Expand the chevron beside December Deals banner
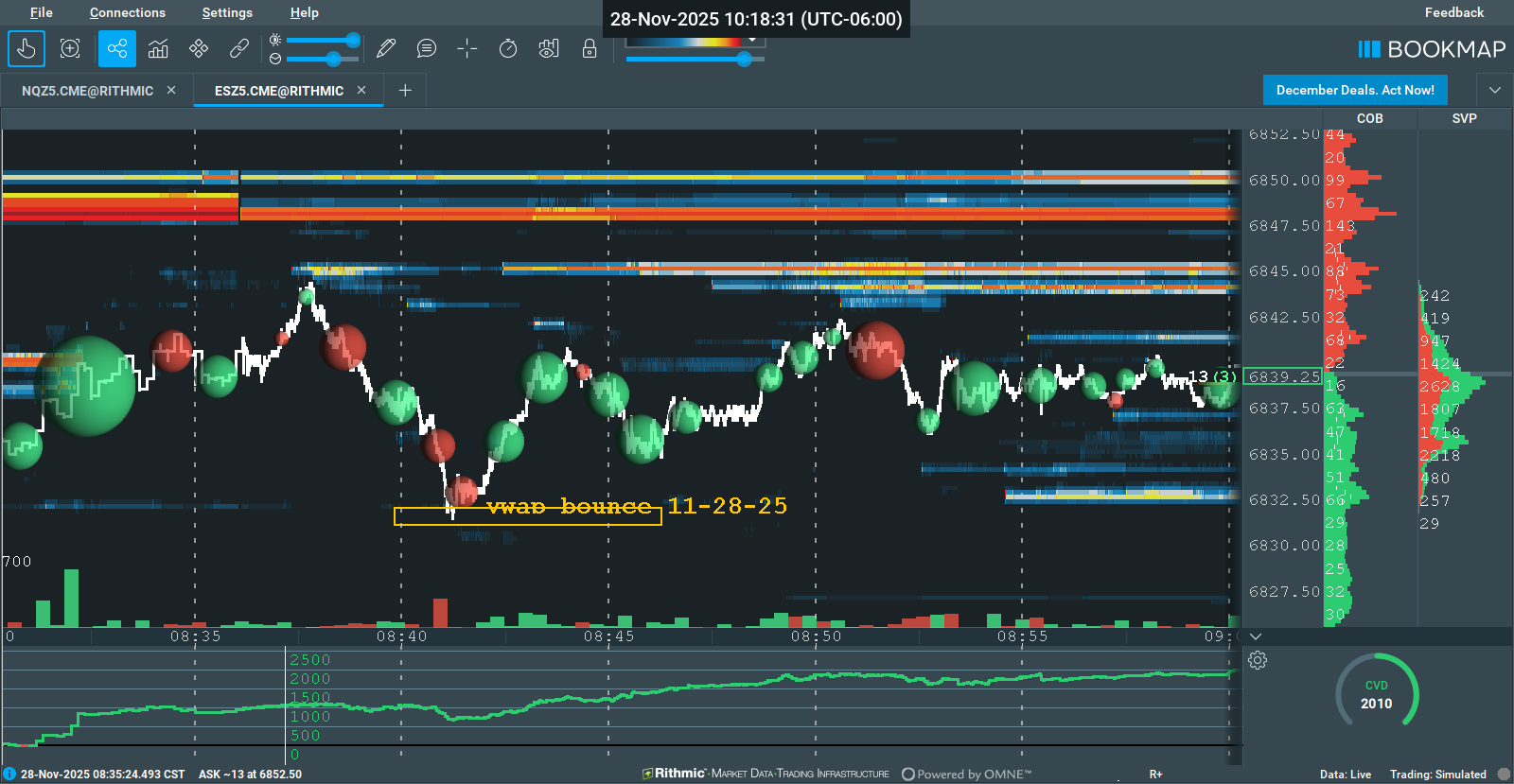Viewport: 1514px width, 784px height. pos(1495,90)
